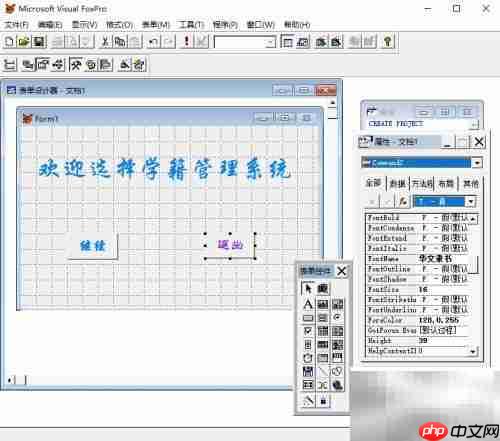Open the File (文件) menu
The image size is (500, 441).
16,25
